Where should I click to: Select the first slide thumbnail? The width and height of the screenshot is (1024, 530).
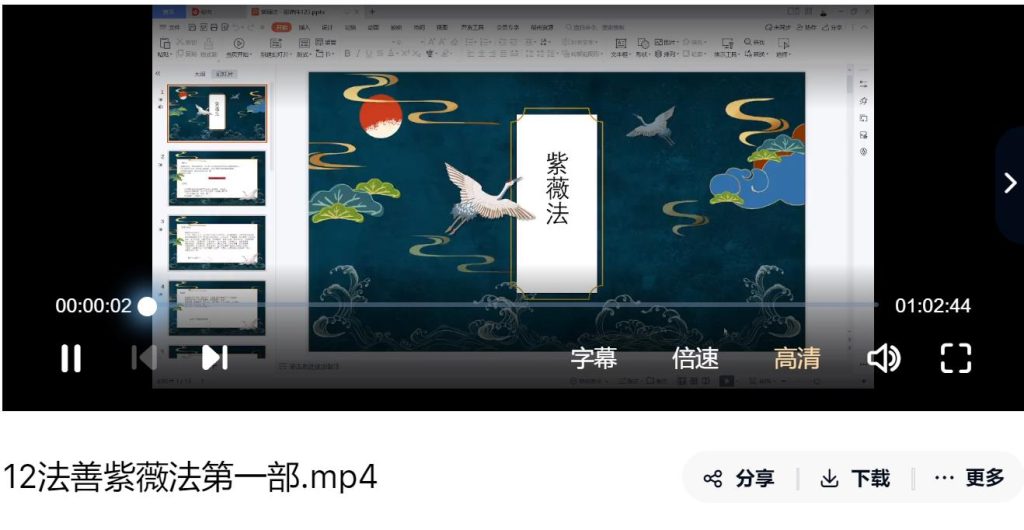[x=217, y=113]
